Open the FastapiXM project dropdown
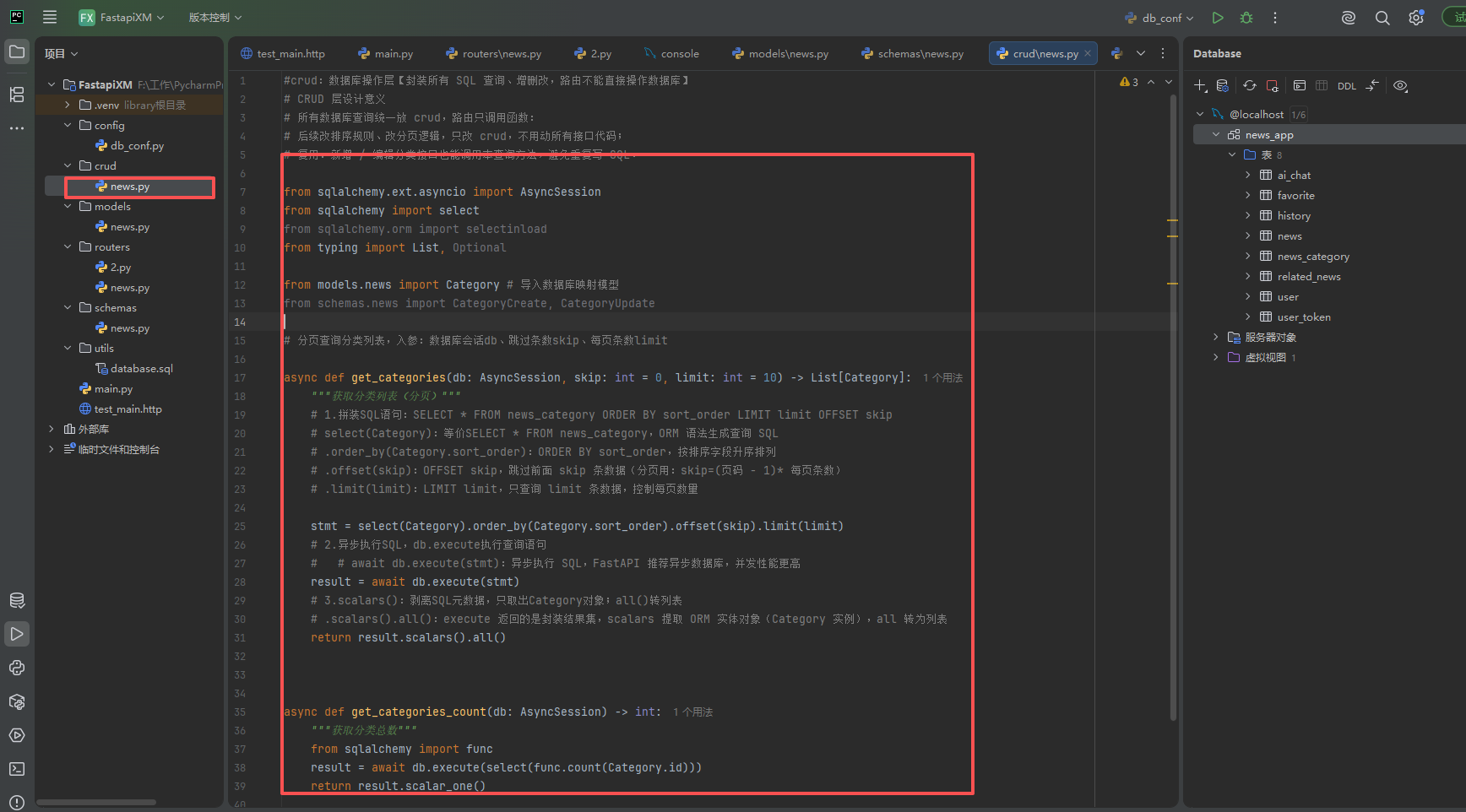1466x812 pixels. 122,18
